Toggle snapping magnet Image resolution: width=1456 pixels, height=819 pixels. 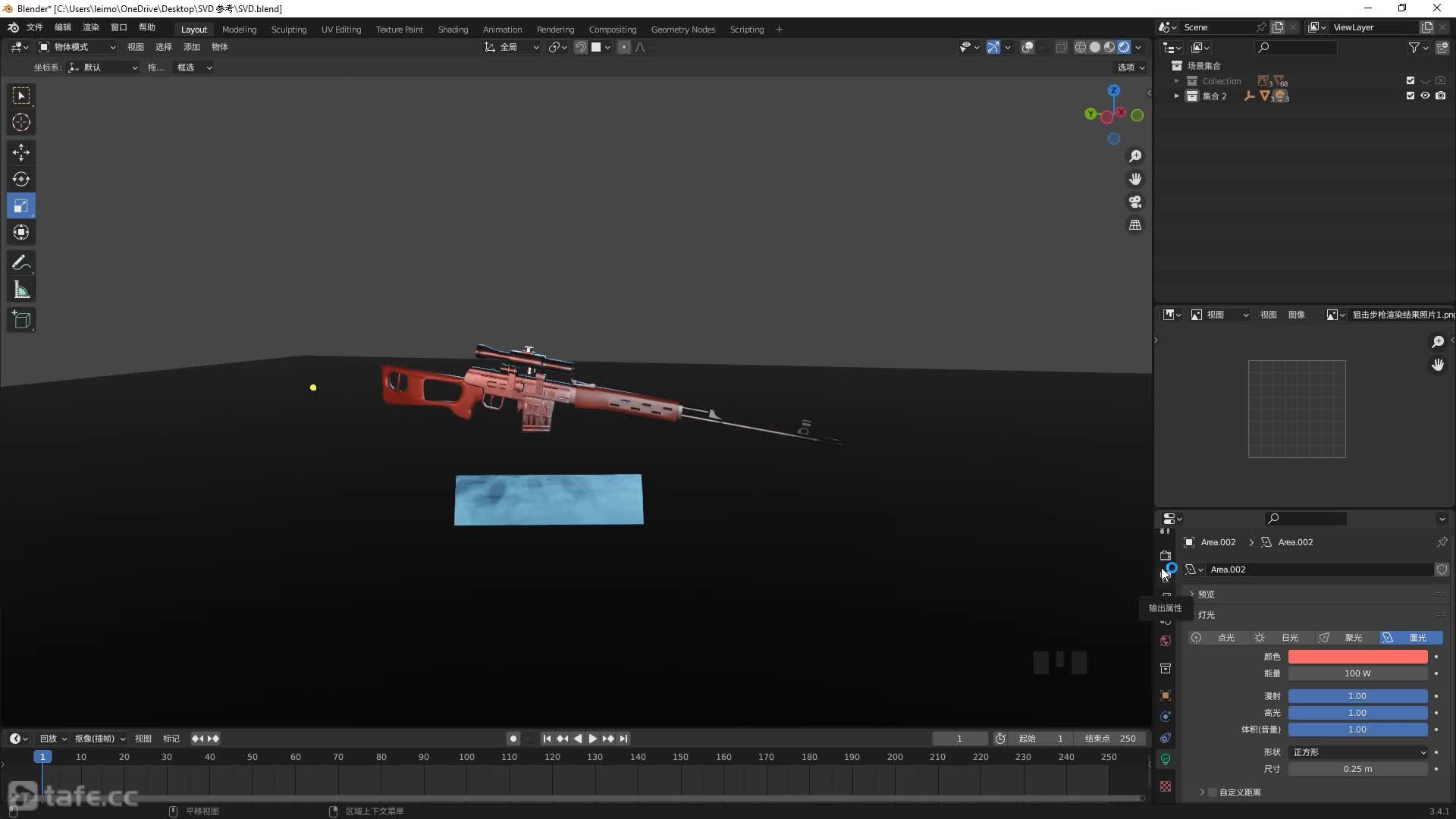581,47
